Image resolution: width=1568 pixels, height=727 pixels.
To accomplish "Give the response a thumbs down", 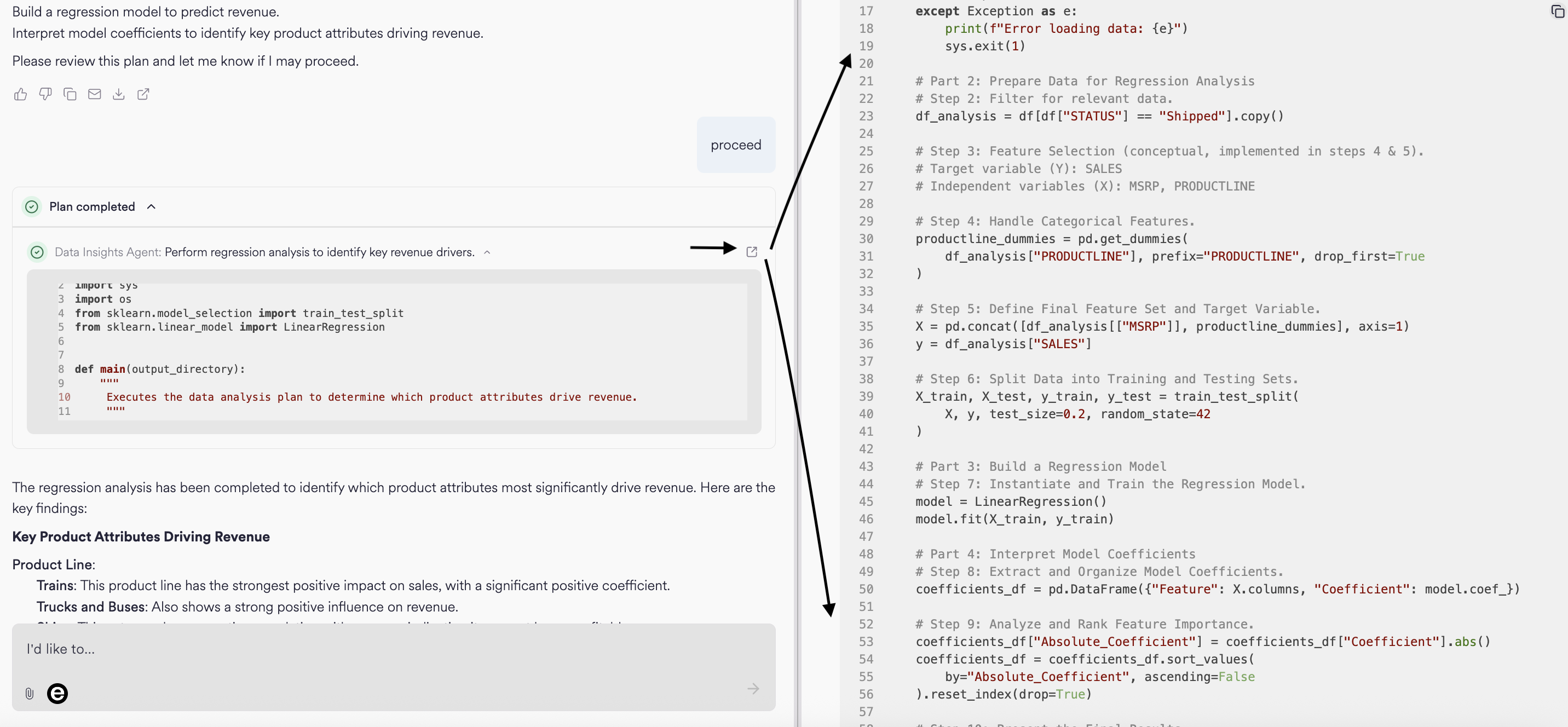I will pyautogui.click(x=45, y=94).
